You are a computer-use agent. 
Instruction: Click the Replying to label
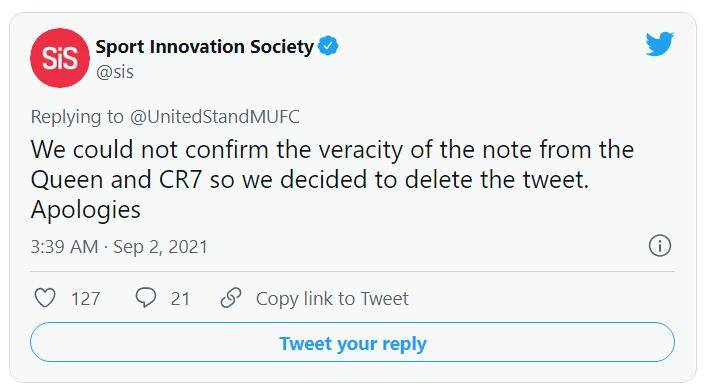[77, 117]
